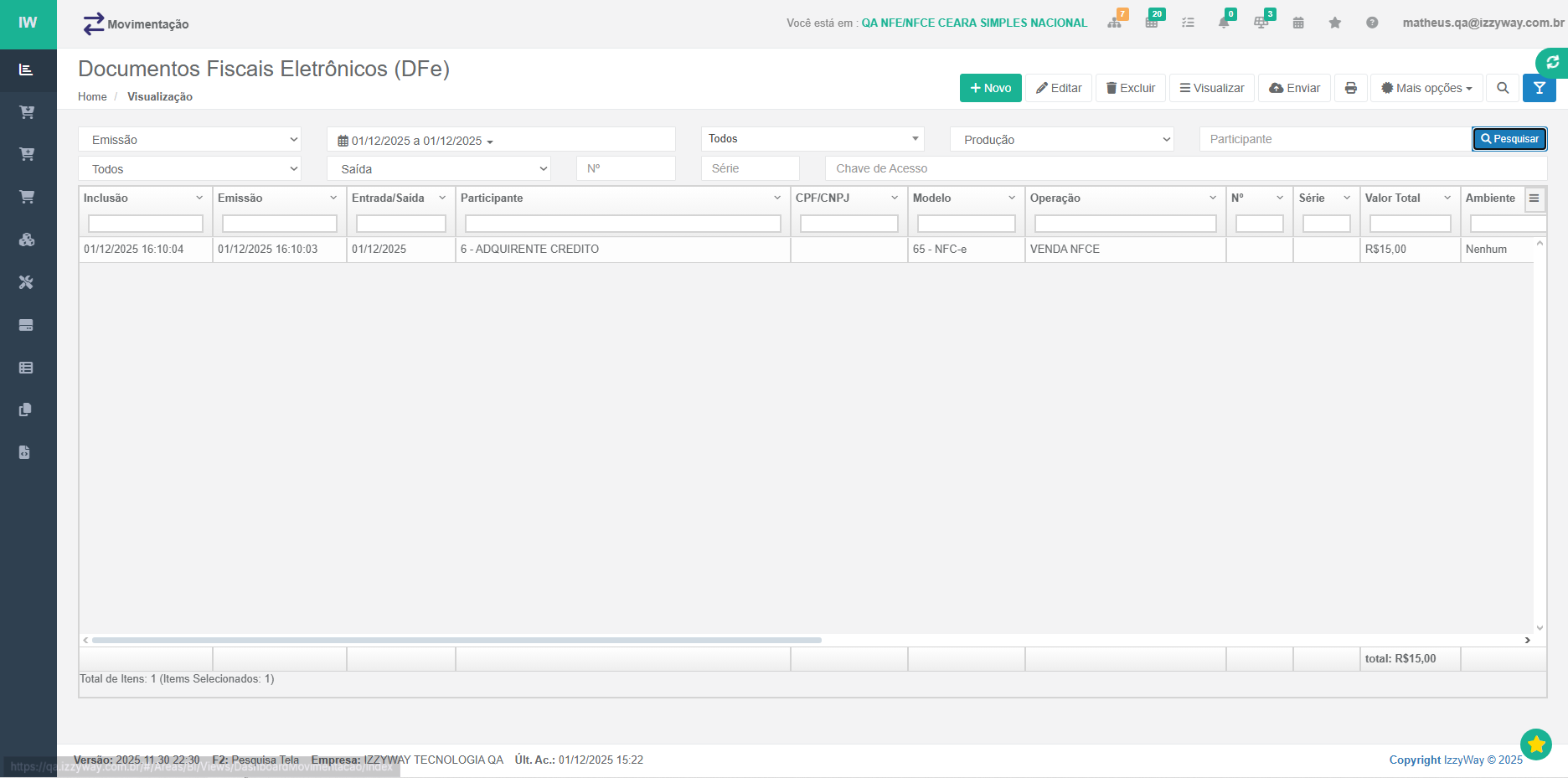Screen dimensions: 1568x778
Task: Open notifications bell icon
Action: (1224, 23)
